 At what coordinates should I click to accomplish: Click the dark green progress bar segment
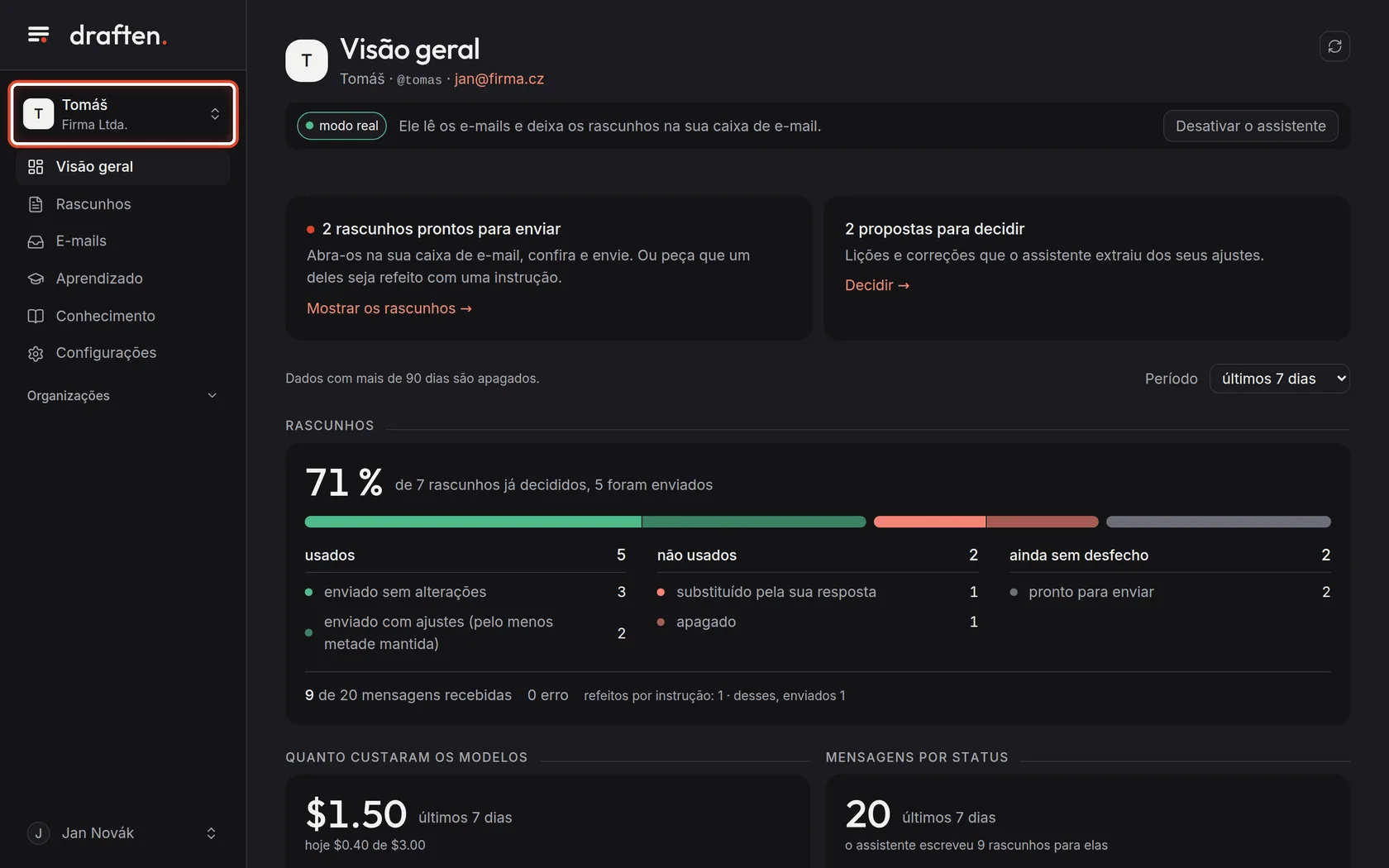click(x=754, y=522)
